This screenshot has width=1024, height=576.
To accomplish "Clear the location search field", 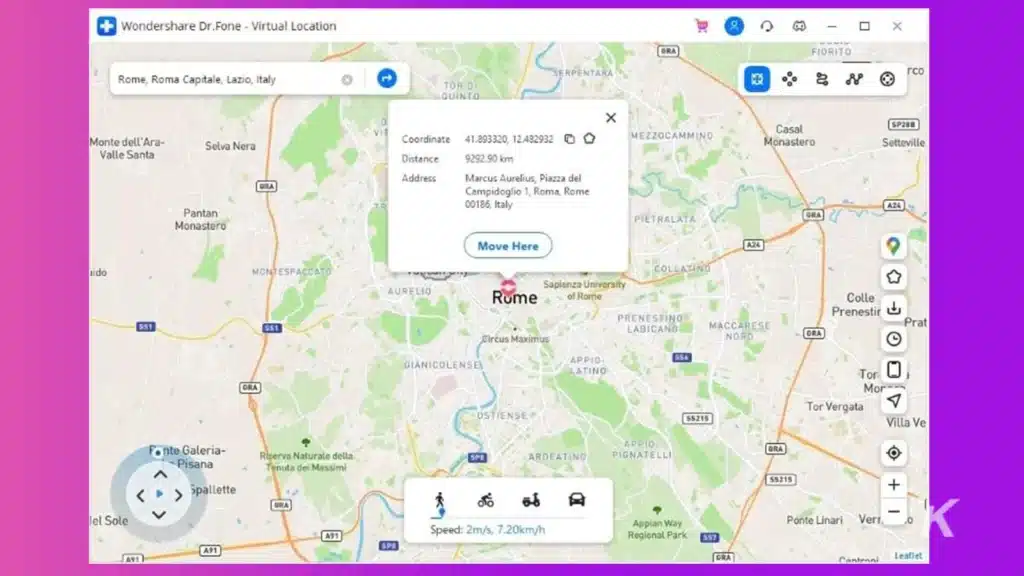I will point(347,80).
